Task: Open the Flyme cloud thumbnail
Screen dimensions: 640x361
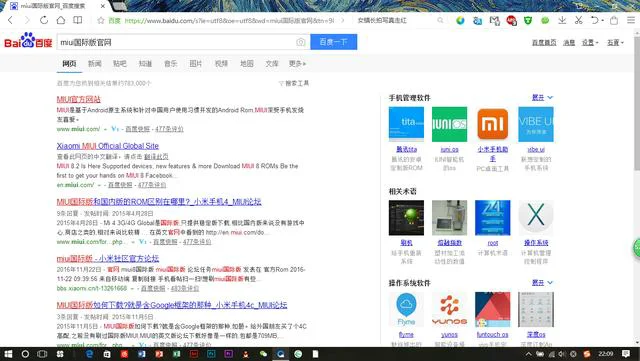Action: click(406, 310)
